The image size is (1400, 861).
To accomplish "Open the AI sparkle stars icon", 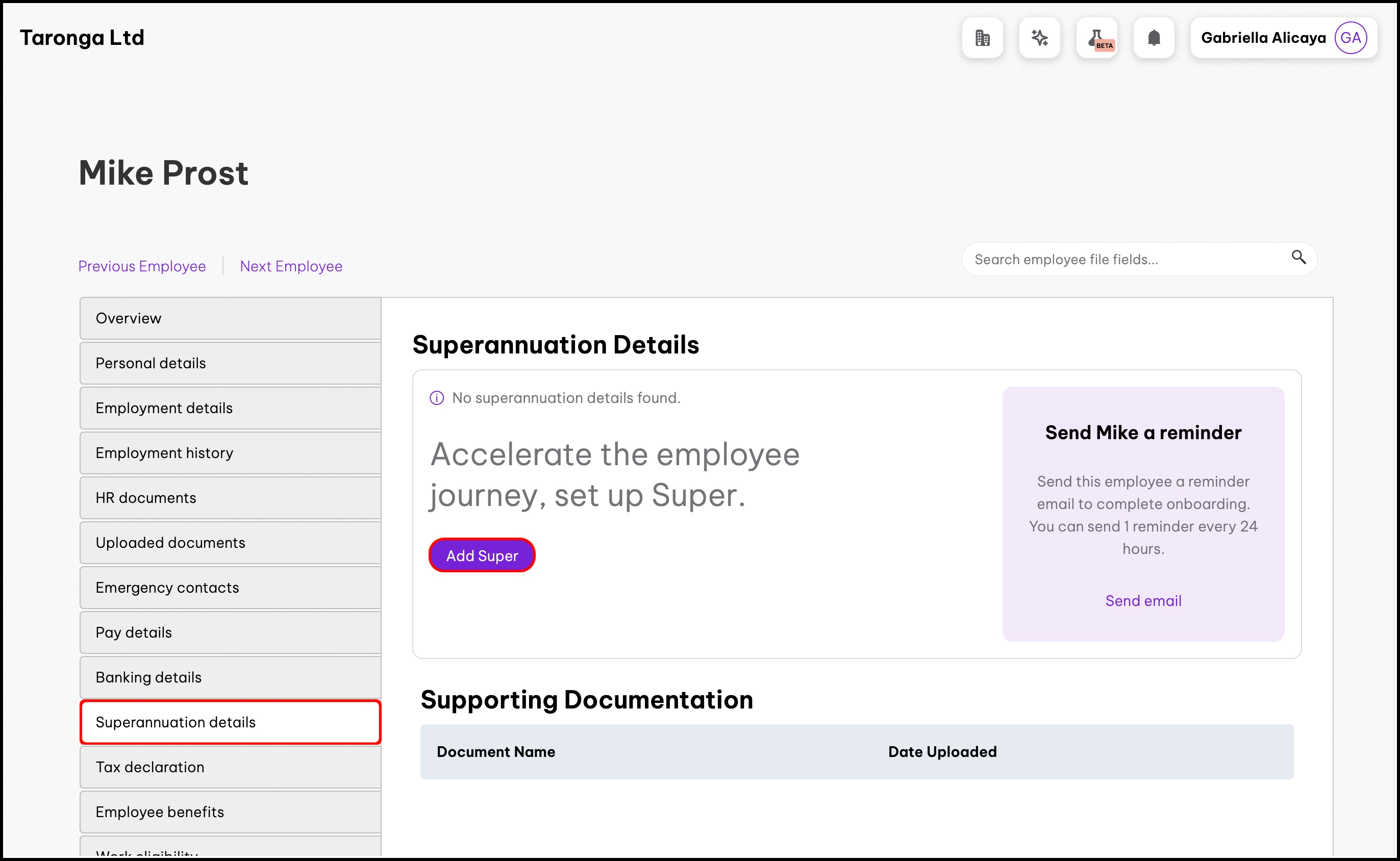I will coord(1039,38).
